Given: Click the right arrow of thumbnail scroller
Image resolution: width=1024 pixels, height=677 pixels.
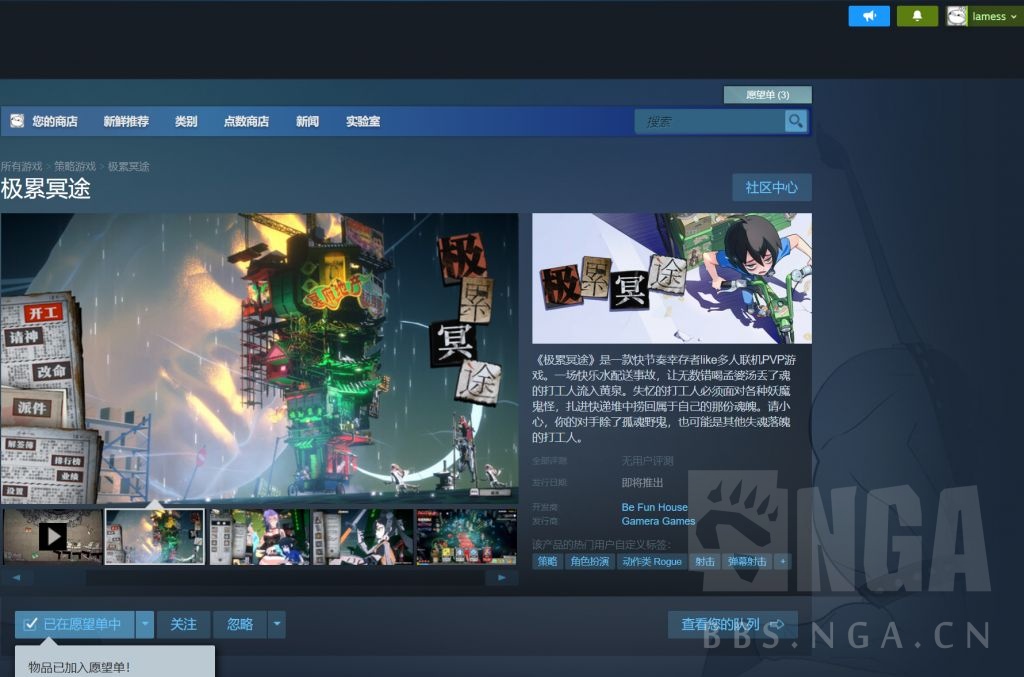Looking at the screenshot, I should coord(502,577).
